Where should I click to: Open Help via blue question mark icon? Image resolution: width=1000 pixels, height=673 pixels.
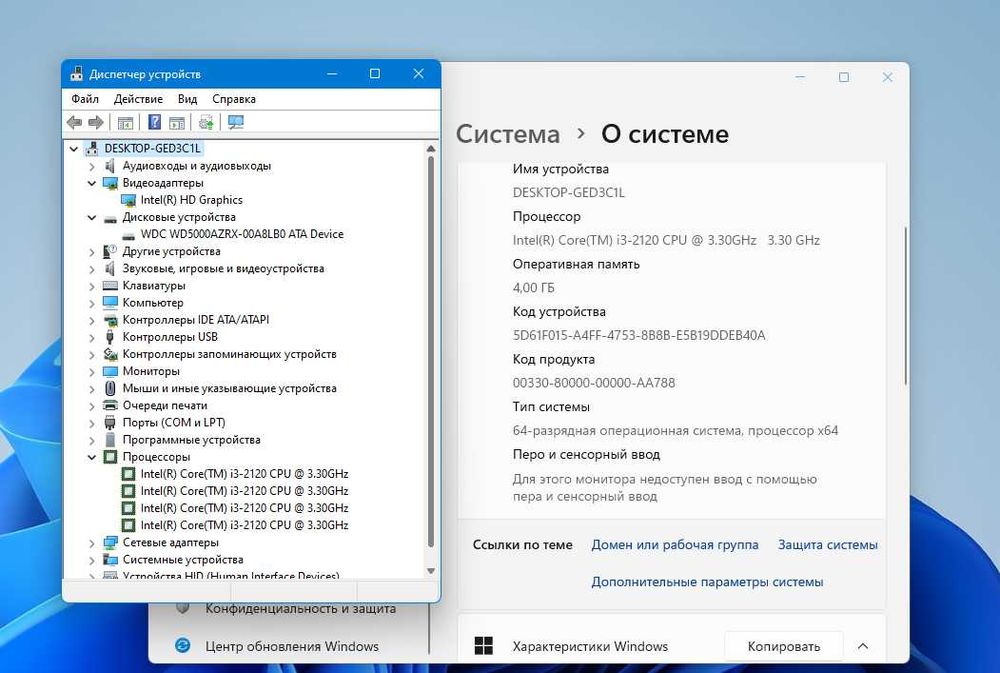click(154, 122)
